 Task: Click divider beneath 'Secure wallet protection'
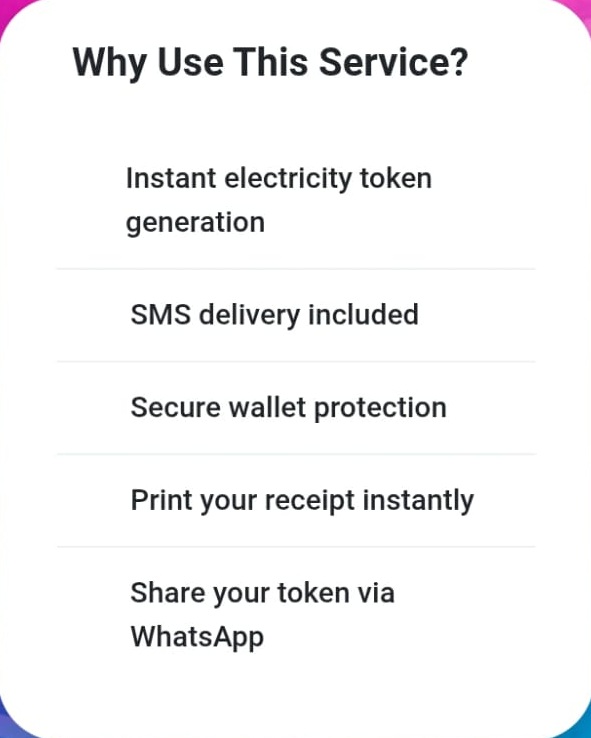coord(296,454)
